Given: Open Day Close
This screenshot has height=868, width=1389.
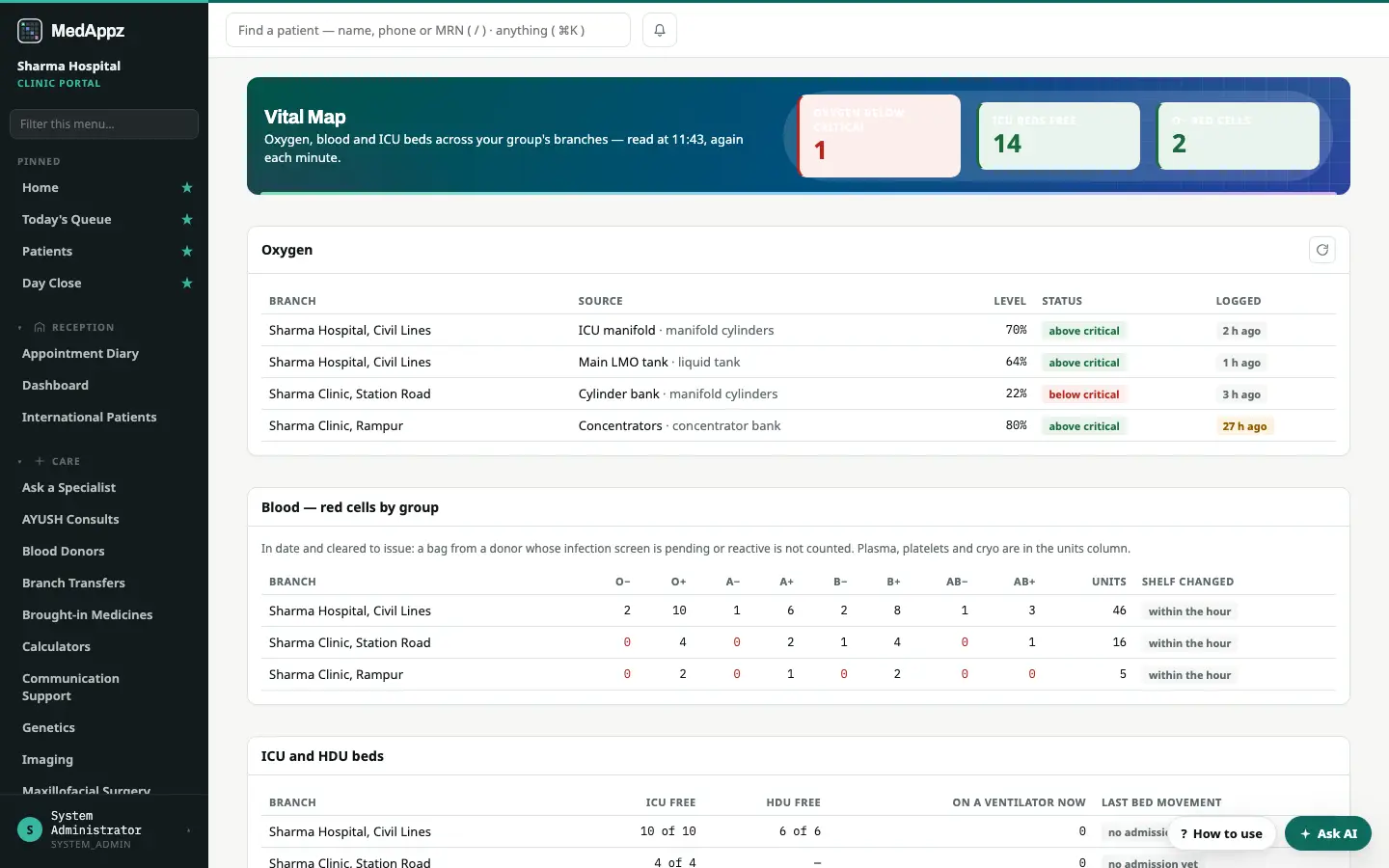Looking at the screenshot, I should pyautogui.click(x=52, y=283).
